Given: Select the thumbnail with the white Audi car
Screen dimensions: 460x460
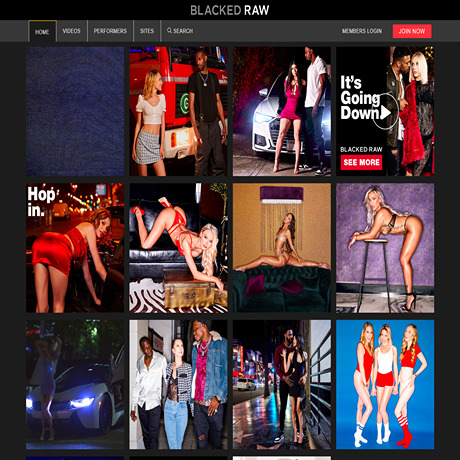Looking at the screenshot, I should click(x=282, y=111).
